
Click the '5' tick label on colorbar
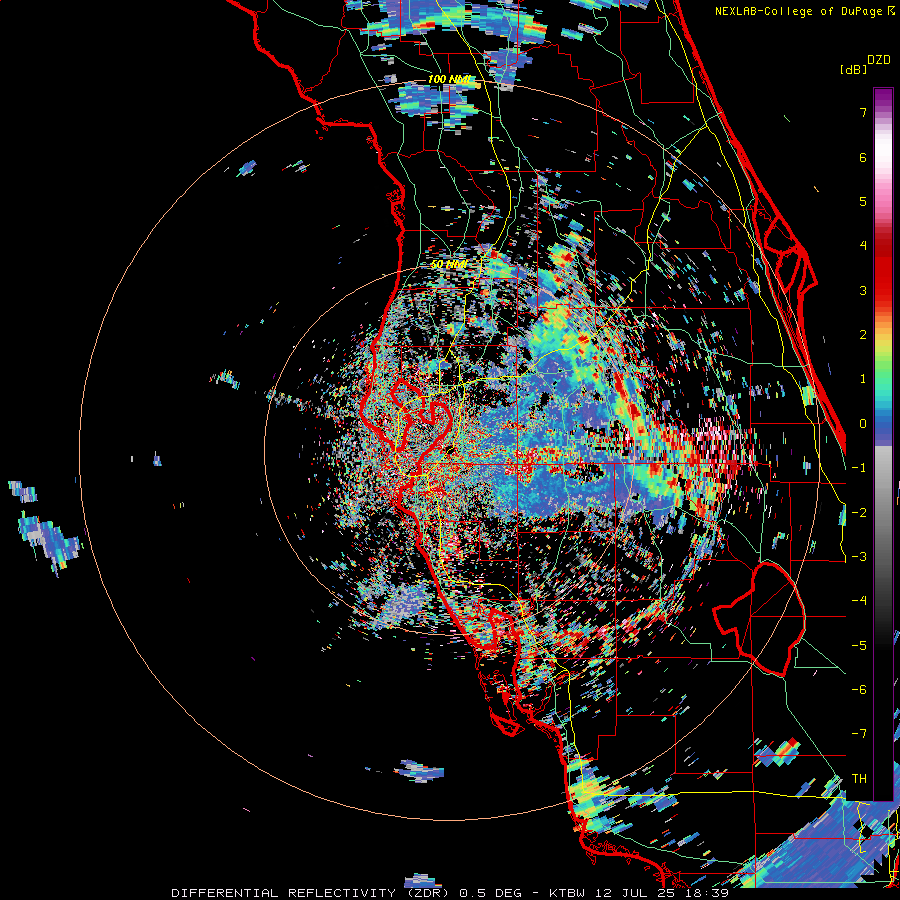click(863, 201)
